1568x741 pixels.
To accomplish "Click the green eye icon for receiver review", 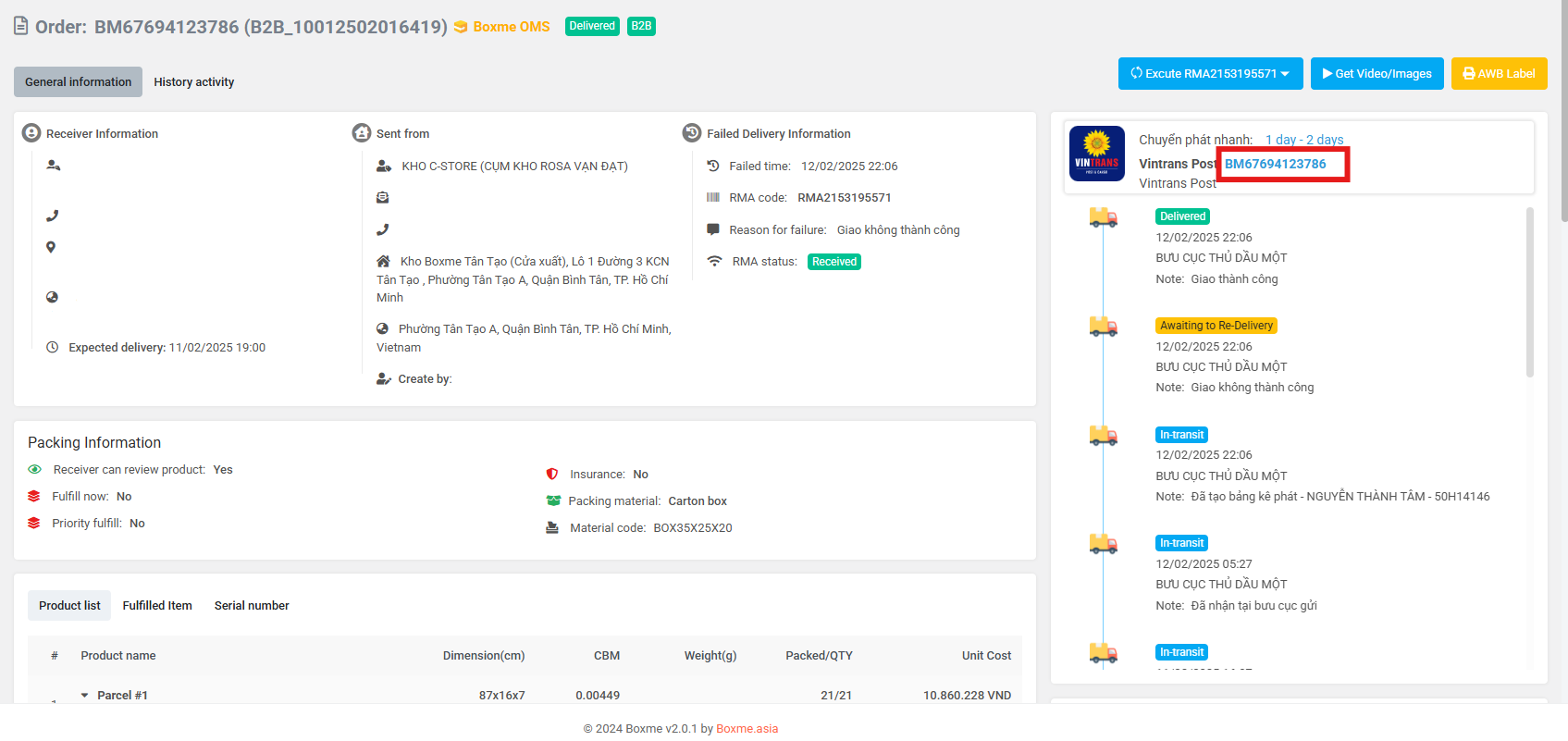I will [x=35, y=470].
